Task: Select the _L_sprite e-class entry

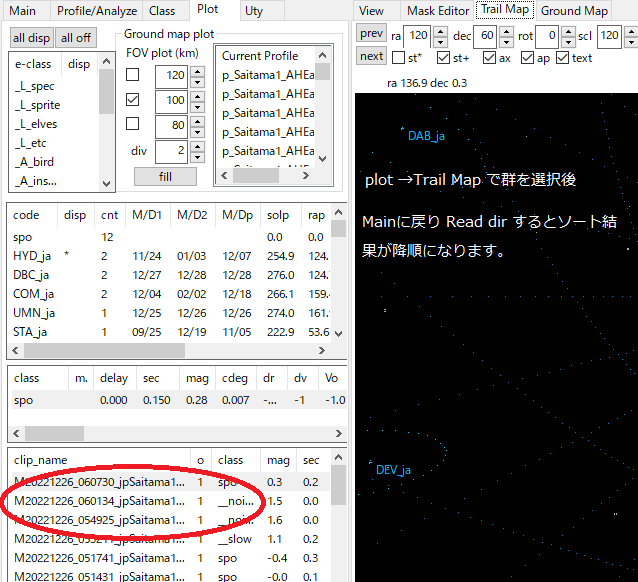Action: pyautogui.click(x=38, y=105)
